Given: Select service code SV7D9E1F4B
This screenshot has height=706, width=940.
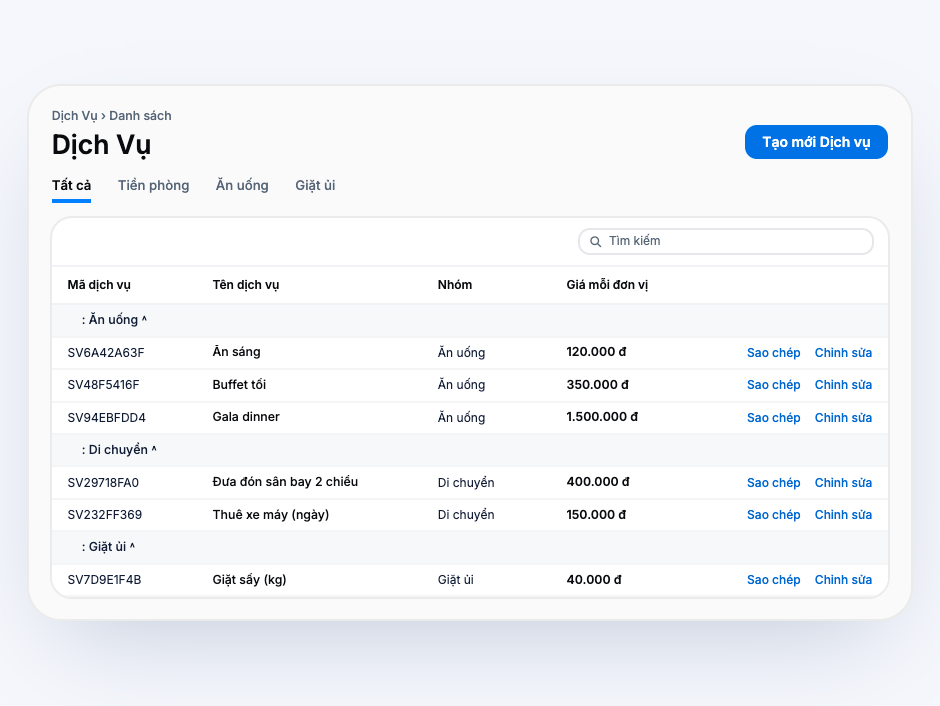Looking at the screenshot, I should pyautogui.click(x=104, y=580).
